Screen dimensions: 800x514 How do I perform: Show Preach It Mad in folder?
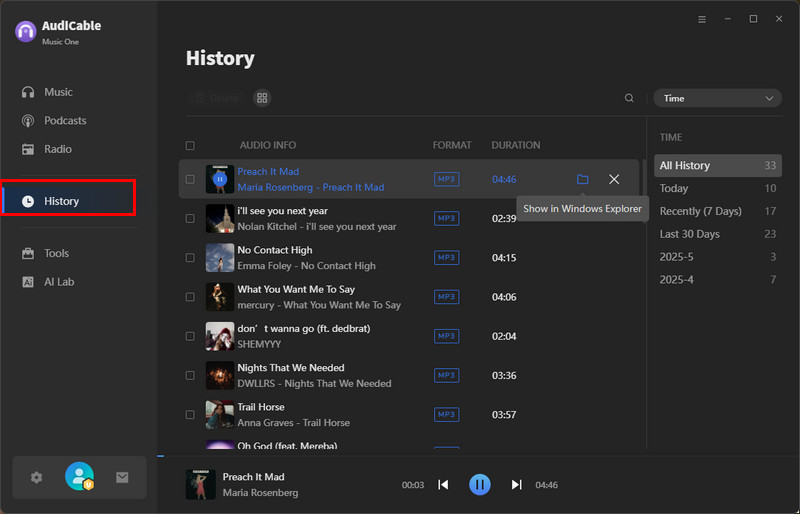click(582, 179)
